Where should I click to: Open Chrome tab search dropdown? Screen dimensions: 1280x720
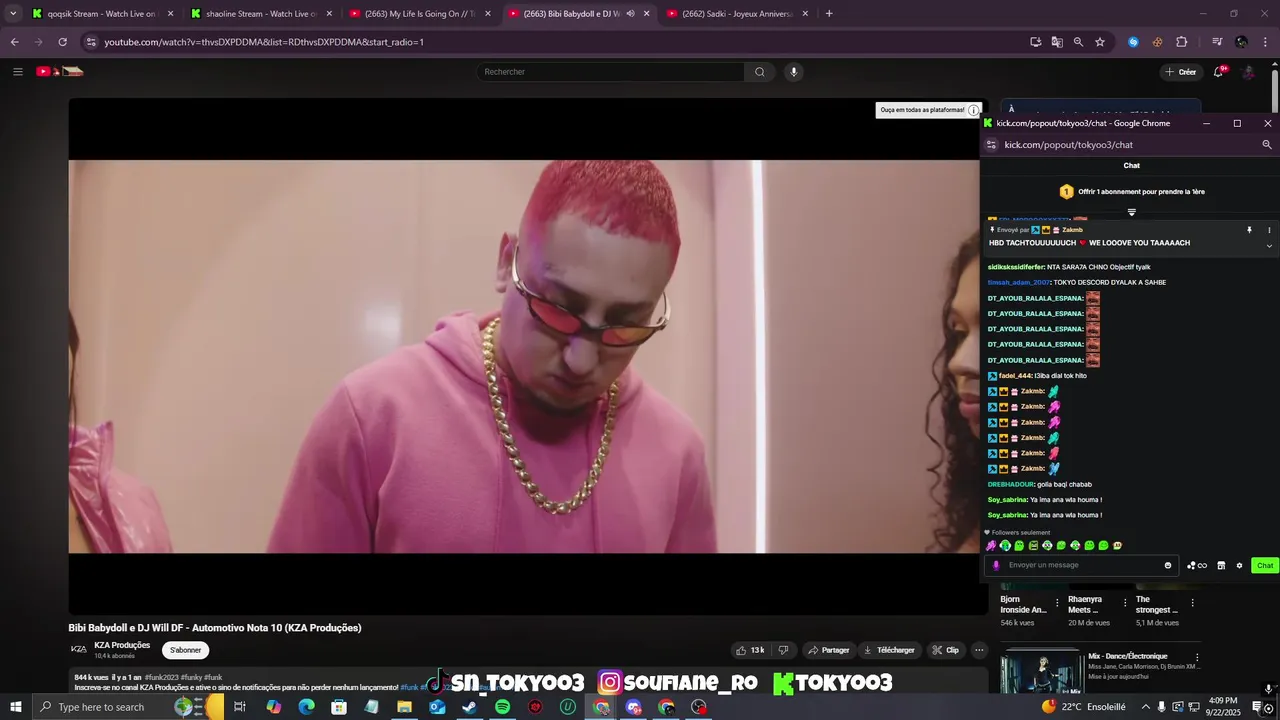click(x=13, y=14)
